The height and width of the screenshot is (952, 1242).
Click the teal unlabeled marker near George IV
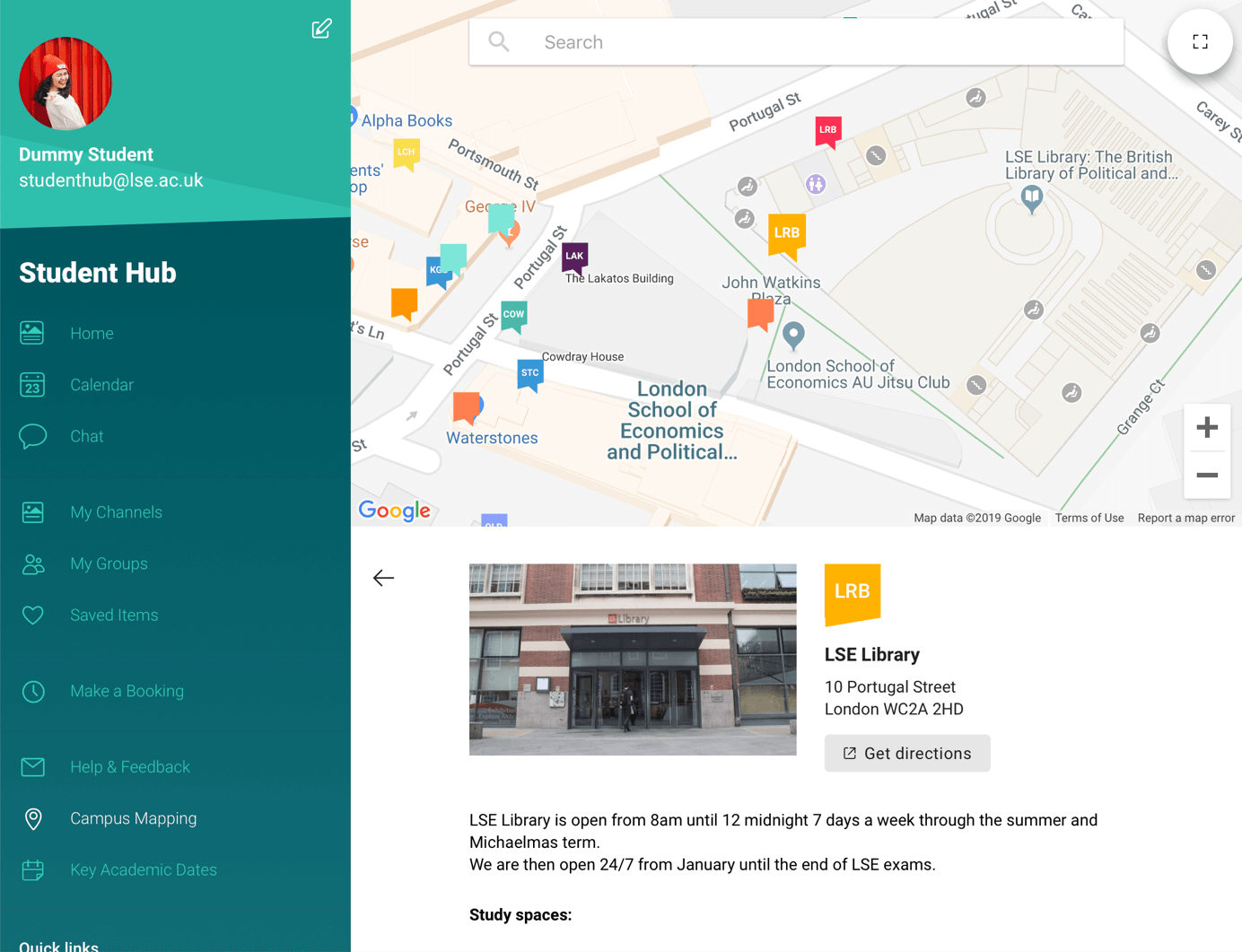pyautogui.click(x=501, y=219)
